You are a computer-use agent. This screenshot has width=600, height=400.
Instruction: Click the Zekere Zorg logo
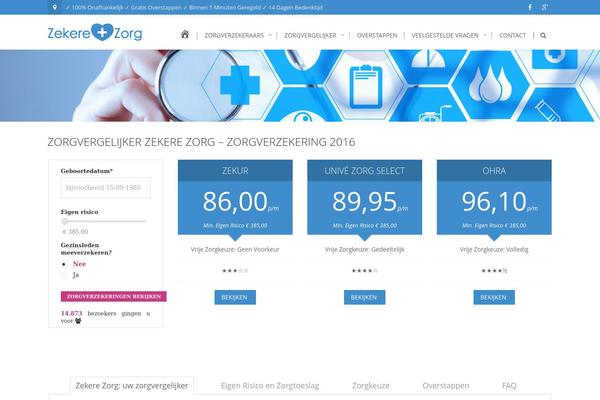point(95,33)
